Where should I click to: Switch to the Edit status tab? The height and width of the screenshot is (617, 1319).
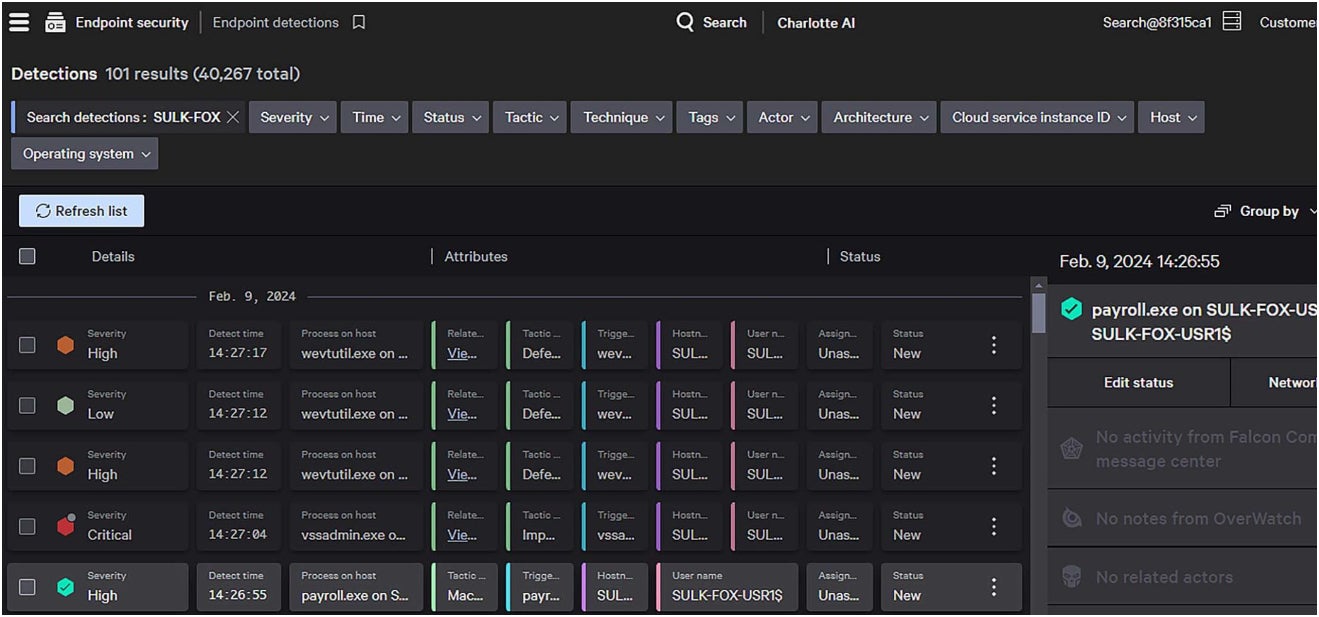tap(1138, 382)
